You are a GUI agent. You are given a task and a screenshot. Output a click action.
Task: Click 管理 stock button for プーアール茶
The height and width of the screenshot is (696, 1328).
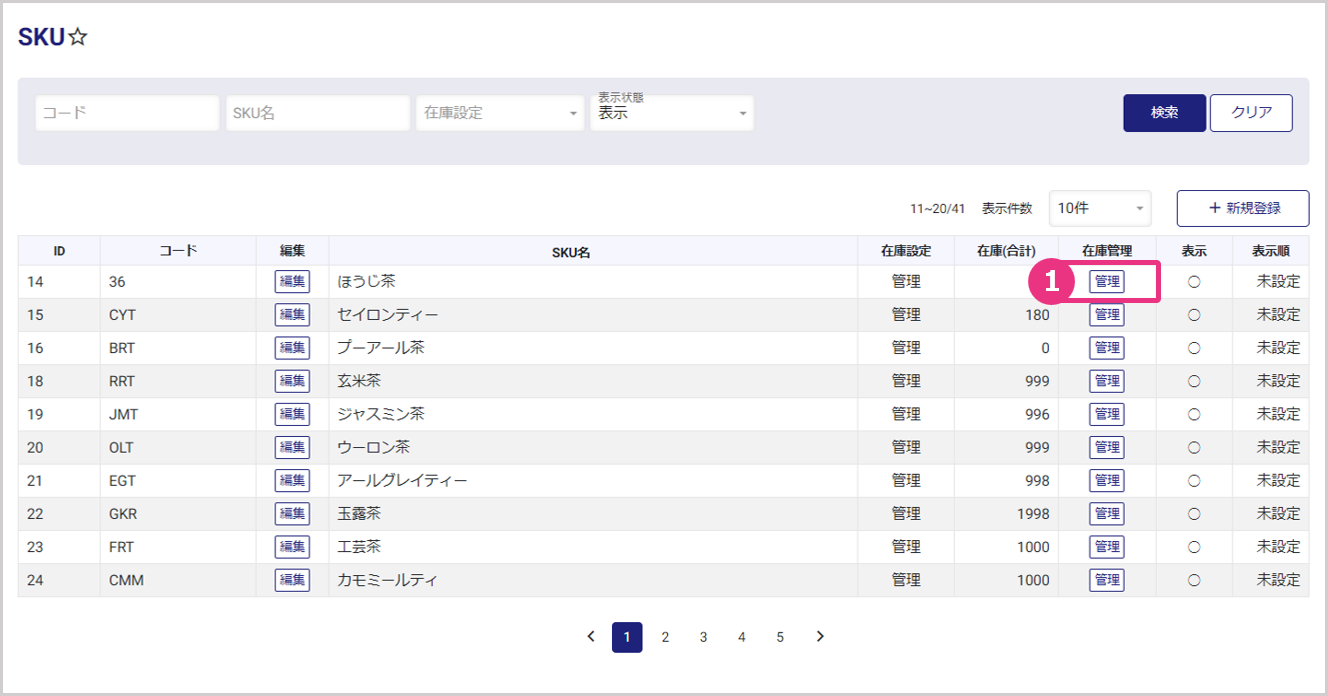click(x=1106, y=348)
